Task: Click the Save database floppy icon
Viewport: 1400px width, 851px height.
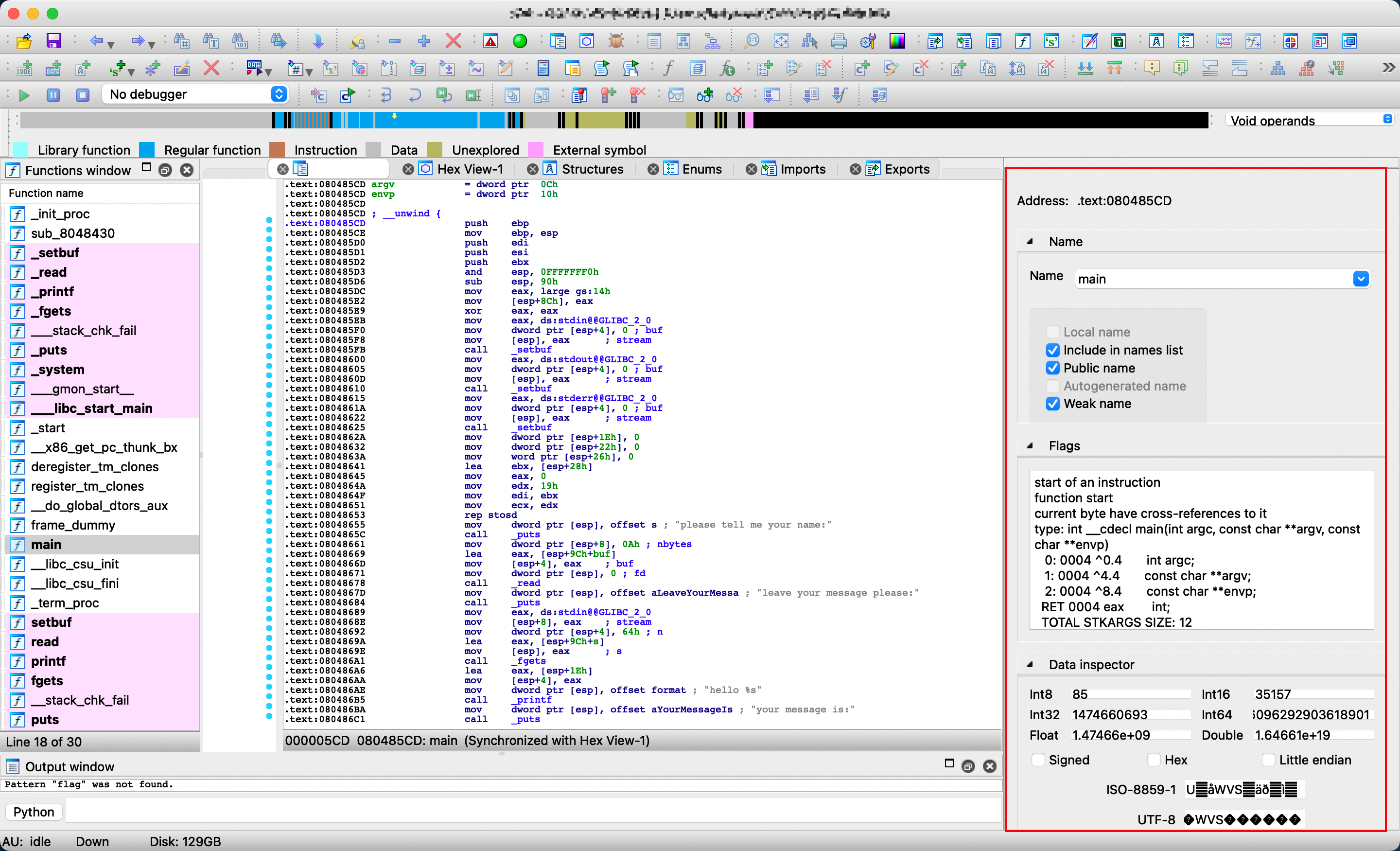Action: coord(53,41)
